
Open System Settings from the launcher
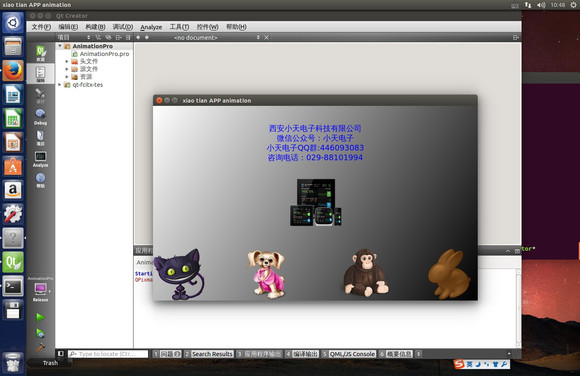(13, 214)
